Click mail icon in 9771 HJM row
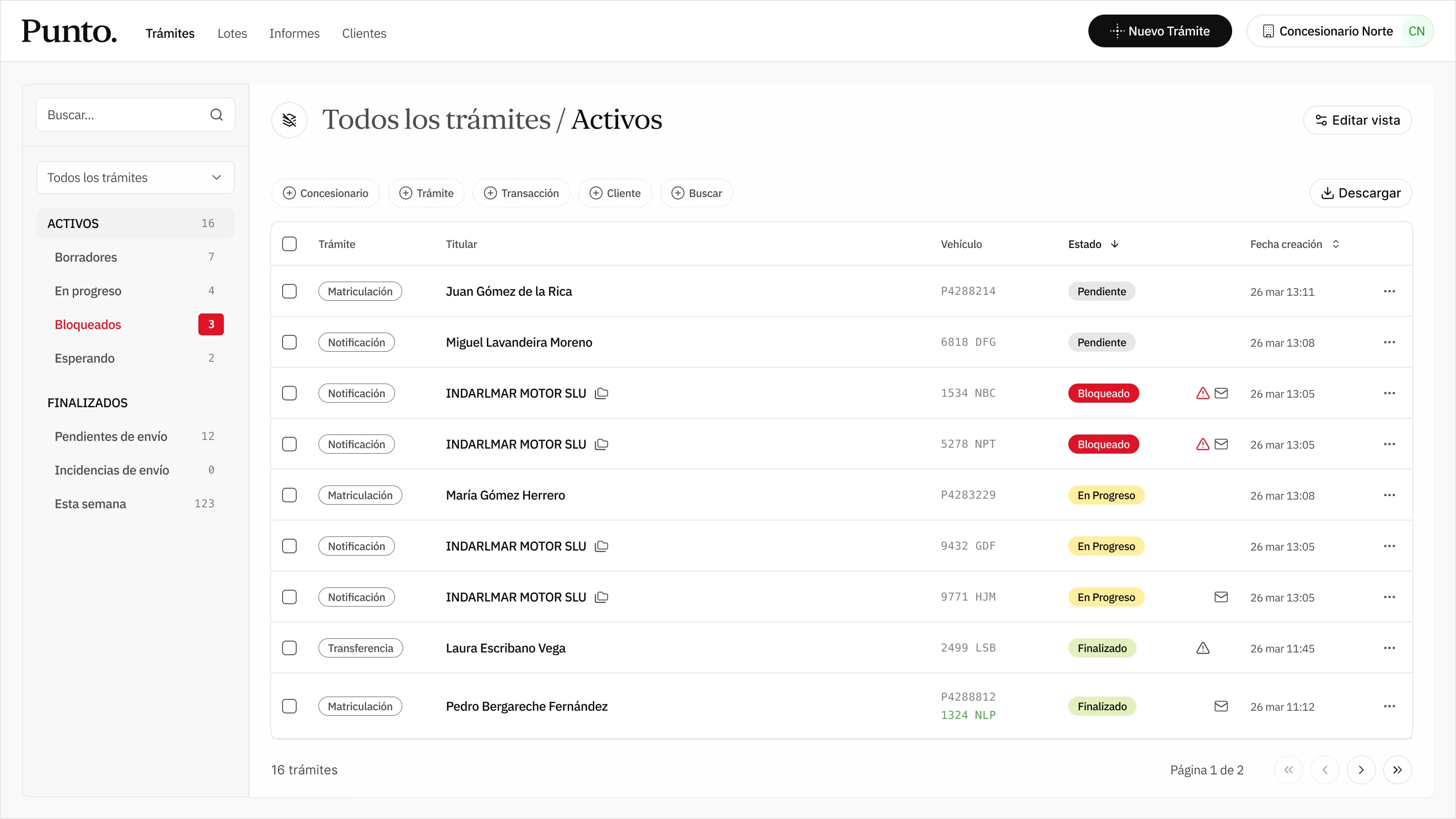This screenshot has width=1456, height=819. coord(1221,597)
